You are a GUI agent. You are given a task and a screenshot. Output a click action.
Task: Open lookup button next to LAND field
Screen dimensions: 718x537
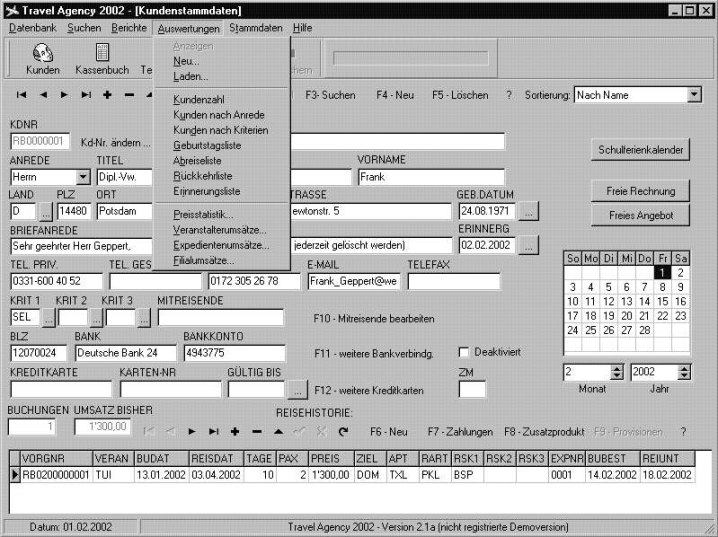pyautogui.click(x=46, y=211)
